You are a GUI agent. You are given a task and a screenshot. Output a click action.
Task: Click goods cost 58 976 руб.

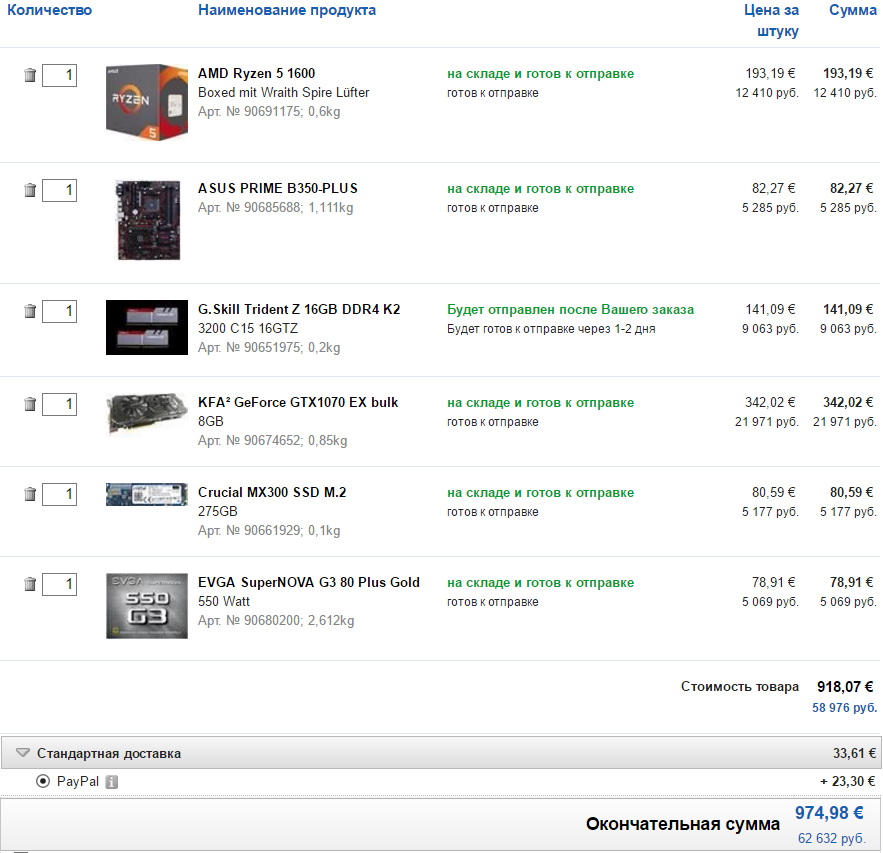point(844,708)
